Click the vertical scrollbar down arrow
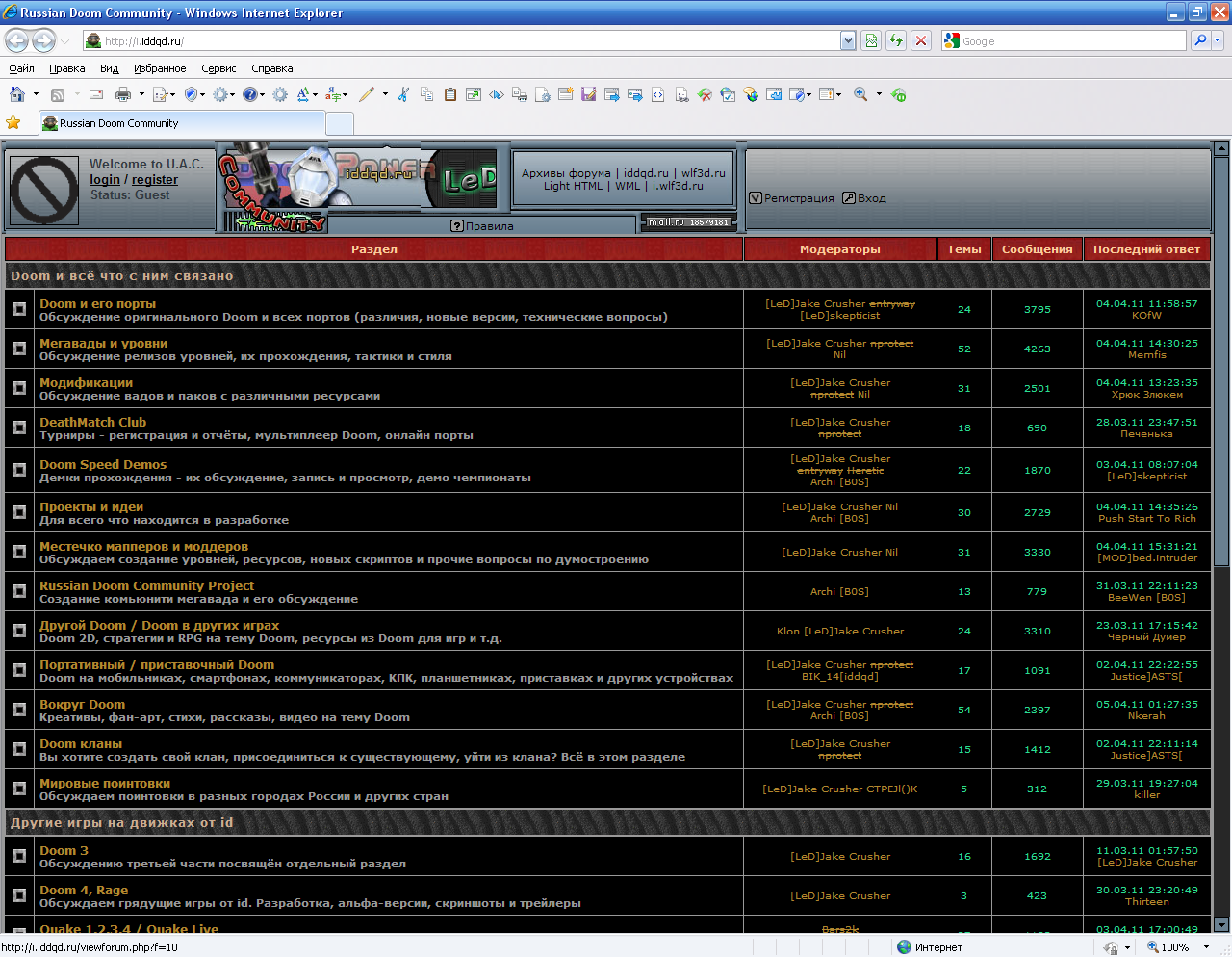Screen dimensions: 1232x957 1221,924
